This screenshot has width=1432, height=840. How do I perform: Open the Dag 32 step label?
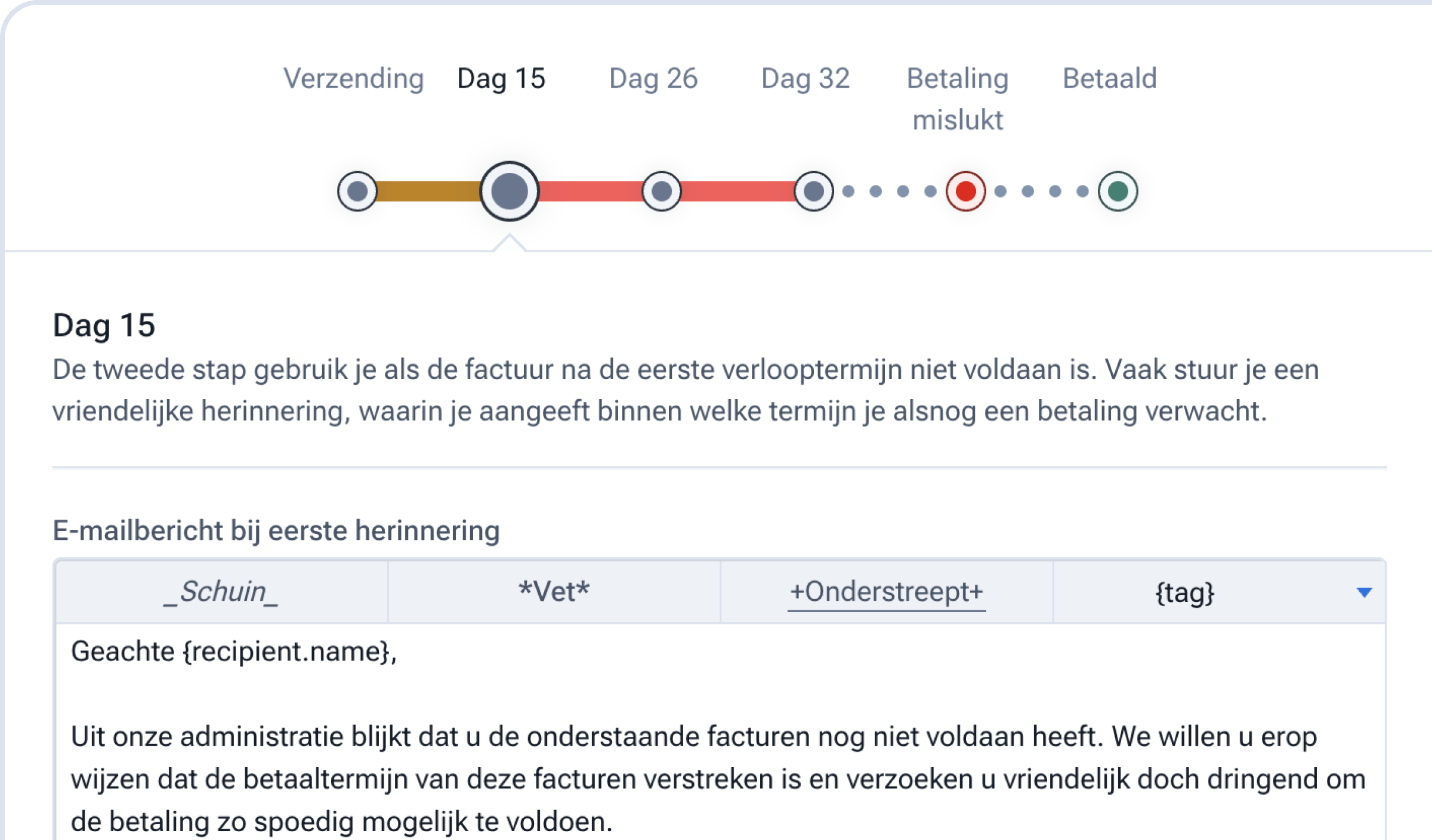807,78
